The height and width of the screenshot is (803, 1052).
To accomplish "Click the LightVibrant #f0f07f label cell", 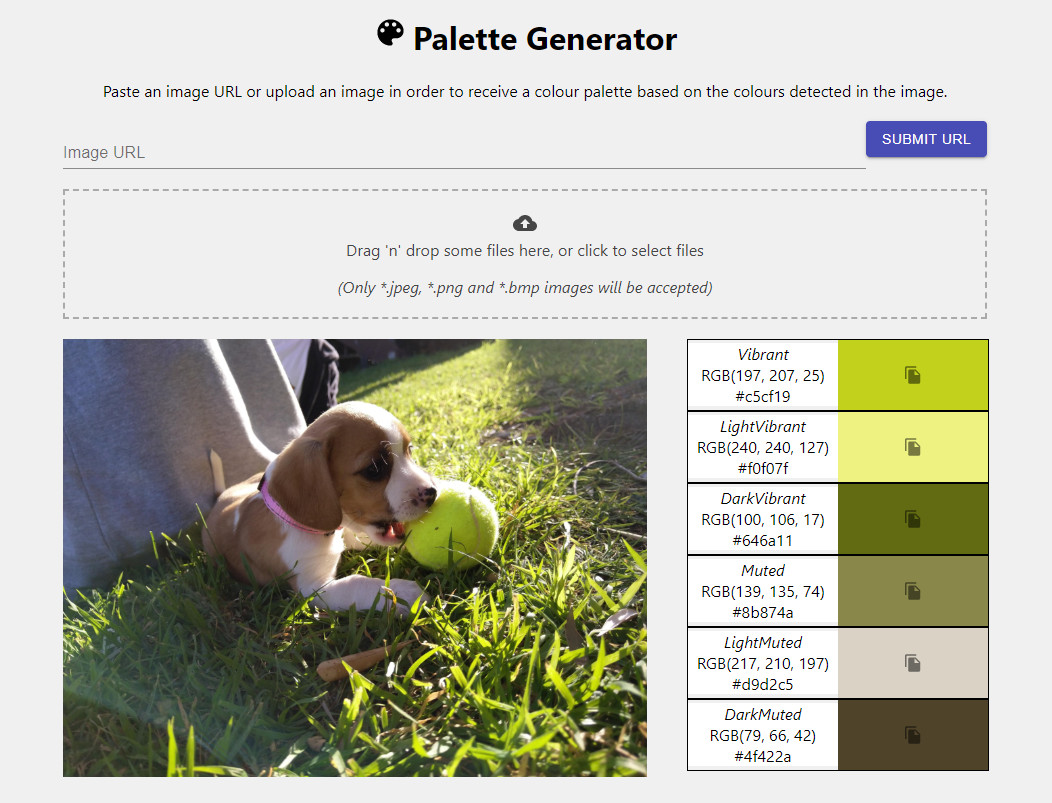I will point(763,447).
